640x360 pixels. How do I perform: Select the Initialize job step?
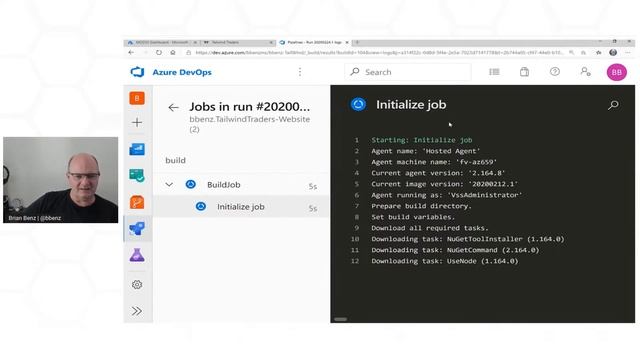tap(241, 207)
